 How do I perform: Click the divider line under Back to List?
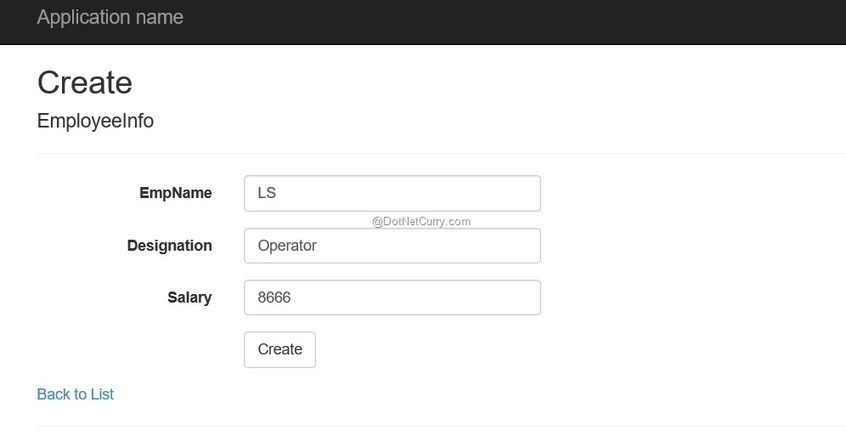[440, 426]
